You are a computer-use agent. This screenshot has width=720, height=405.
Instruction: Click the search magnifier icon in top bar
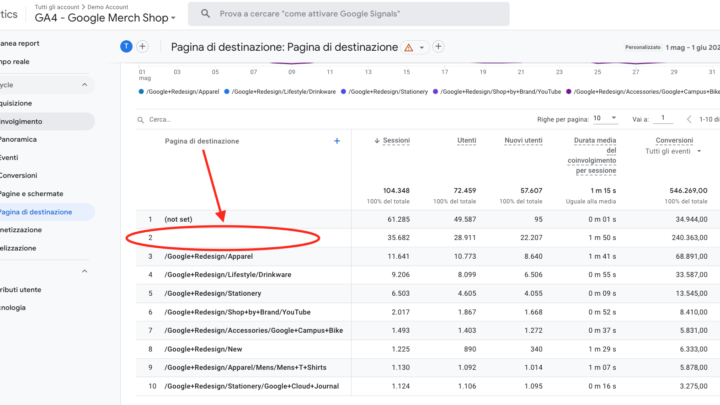[x=205, y=14]
